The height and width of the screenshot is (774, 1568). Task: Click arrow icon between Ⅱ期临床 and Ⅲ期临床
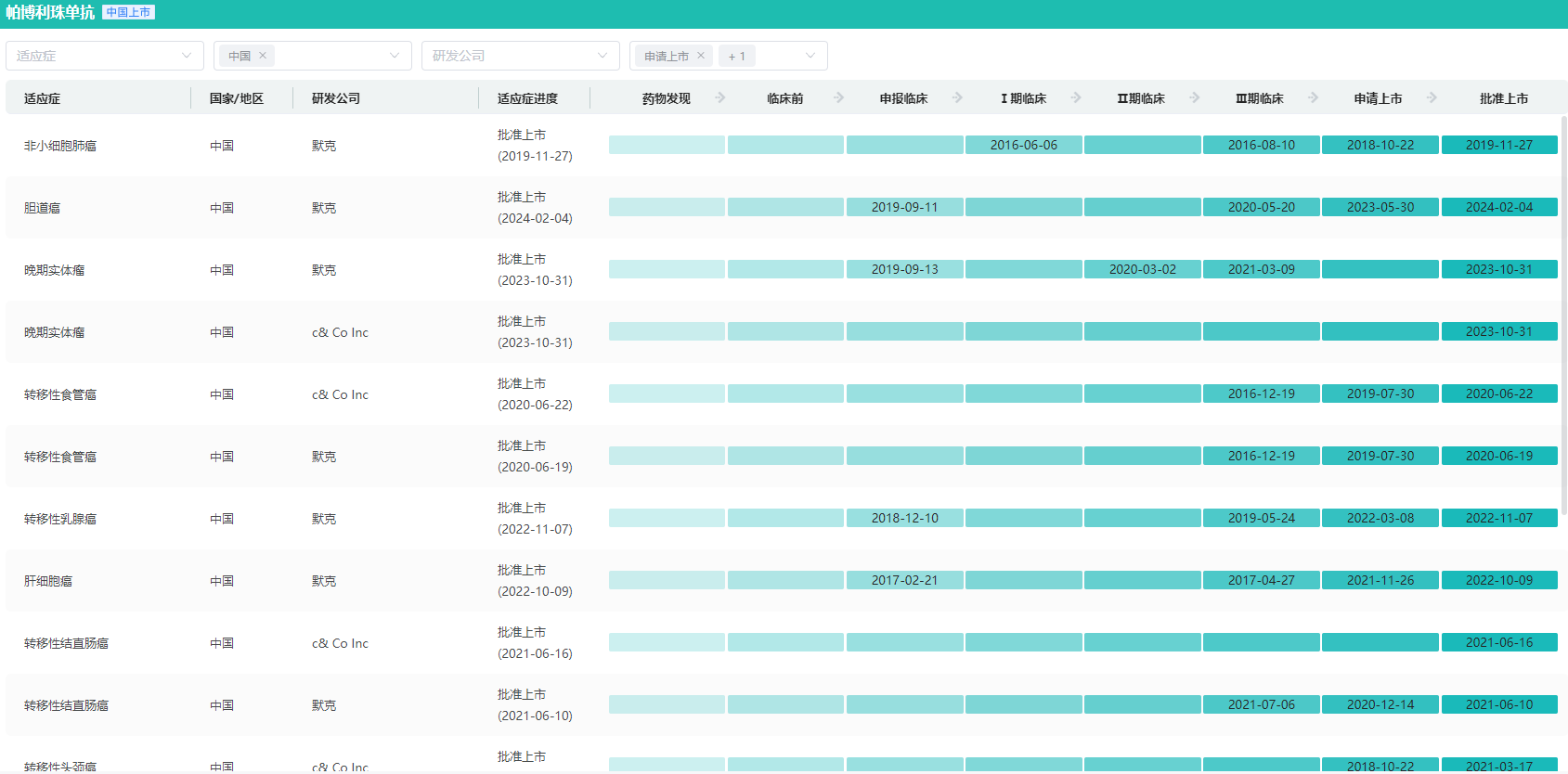click(x=1195, y=97)
